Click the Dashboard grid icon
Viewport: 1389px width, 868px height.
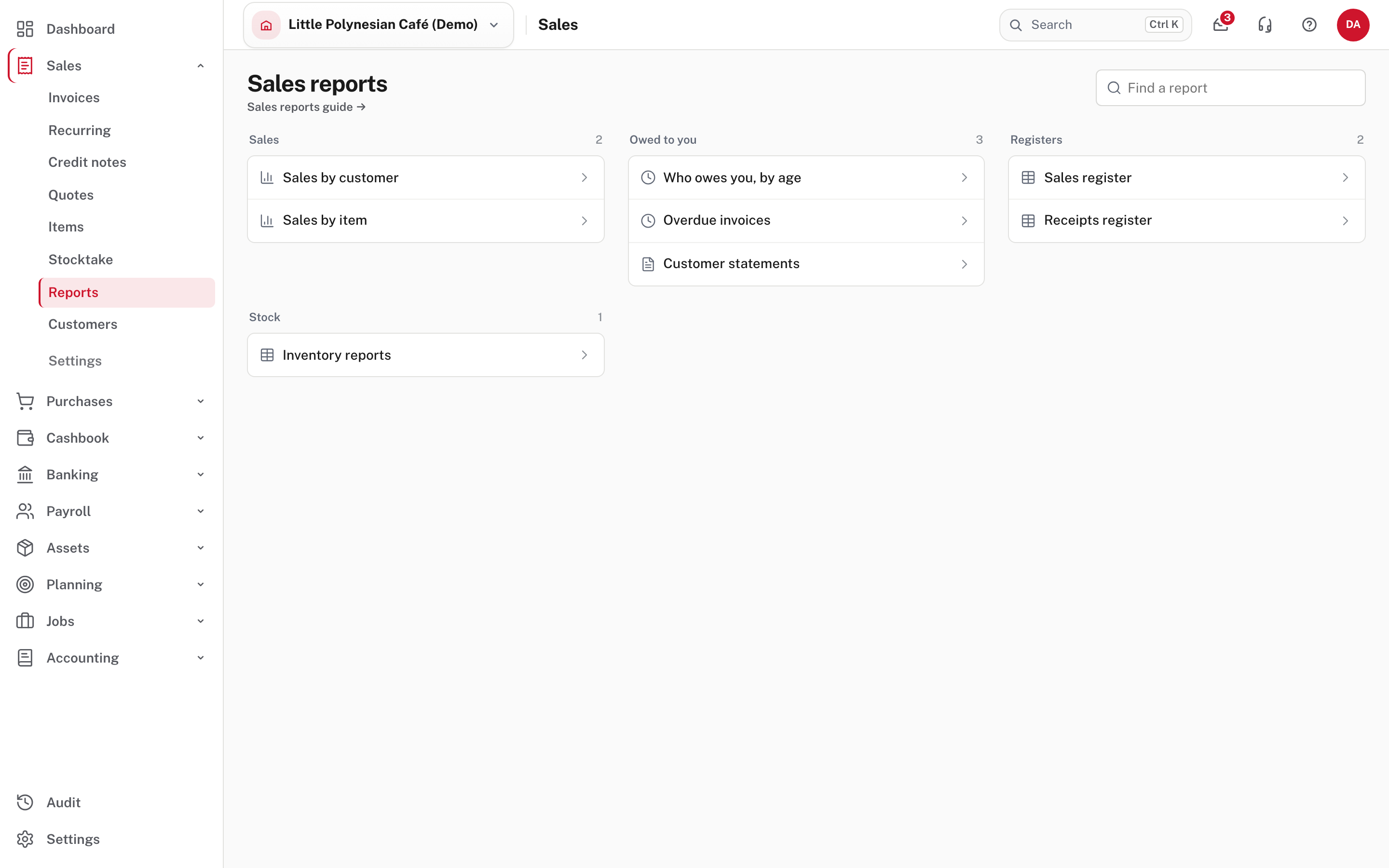coord(25,29)
